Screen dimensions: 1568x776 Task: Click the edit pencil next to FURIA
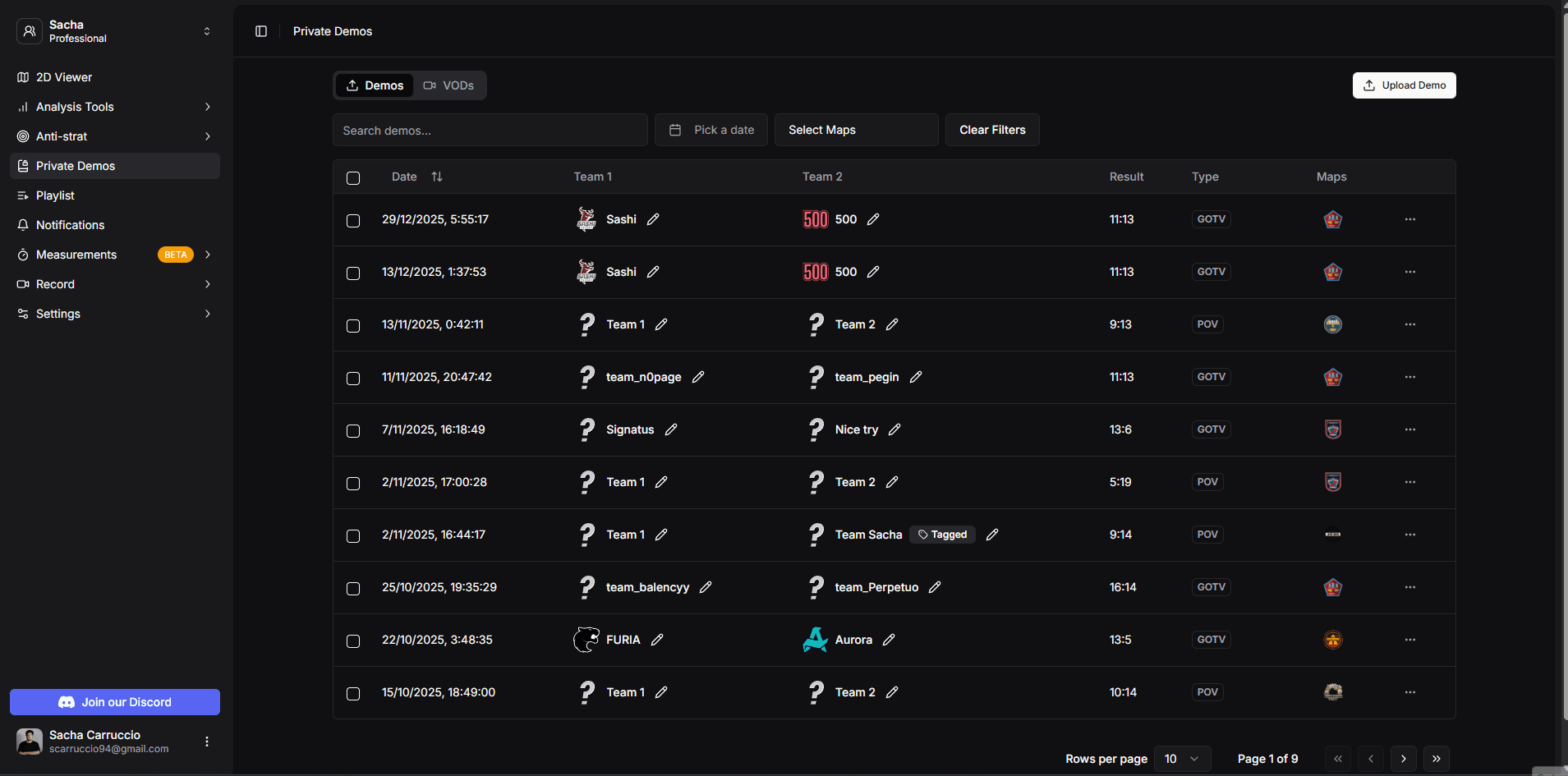tap(657, 640)
